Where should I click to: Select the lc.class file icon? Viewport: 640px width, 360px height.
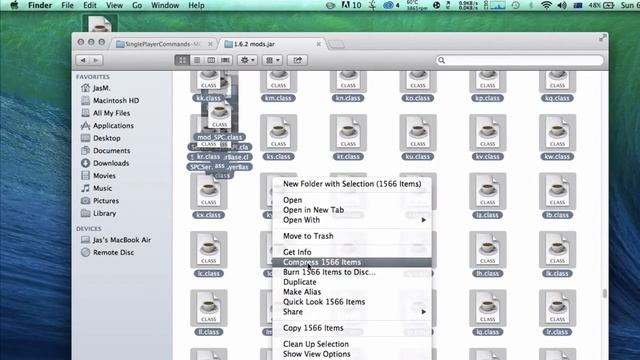(x=209, y=249)
